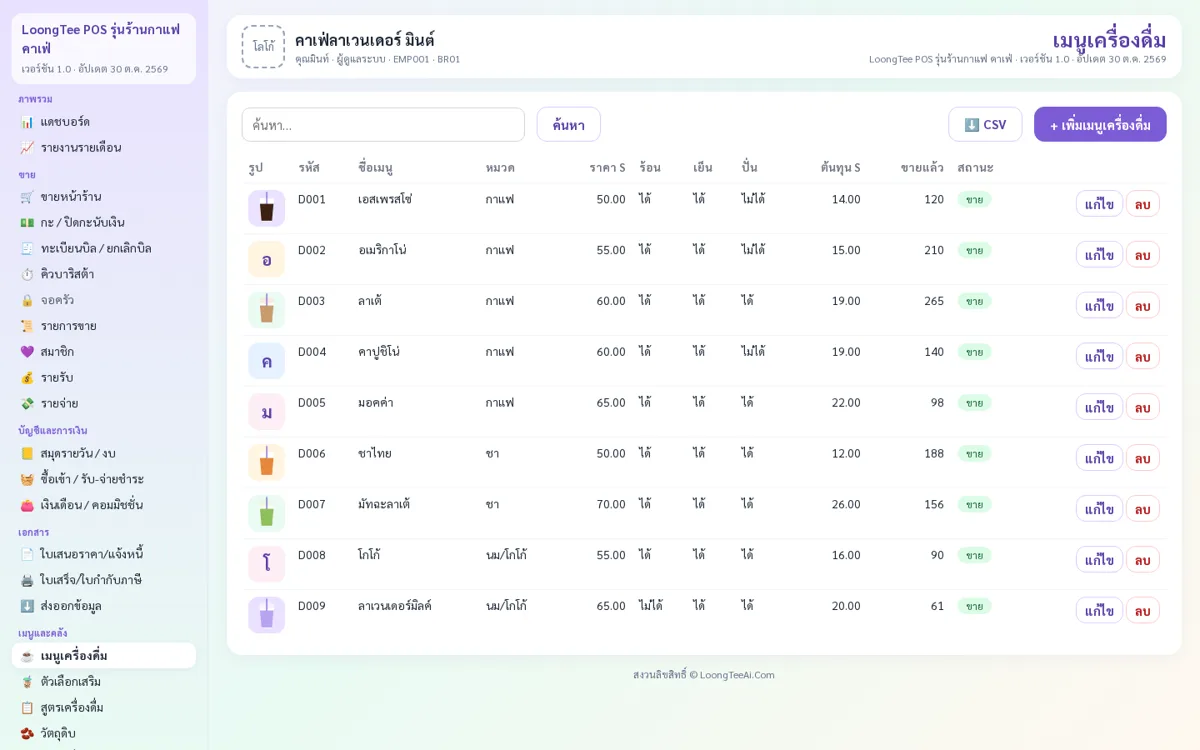
Task: Click the + เพิ่มเมนูเครื่องดื่ม button
Action: click(1100, 125)
